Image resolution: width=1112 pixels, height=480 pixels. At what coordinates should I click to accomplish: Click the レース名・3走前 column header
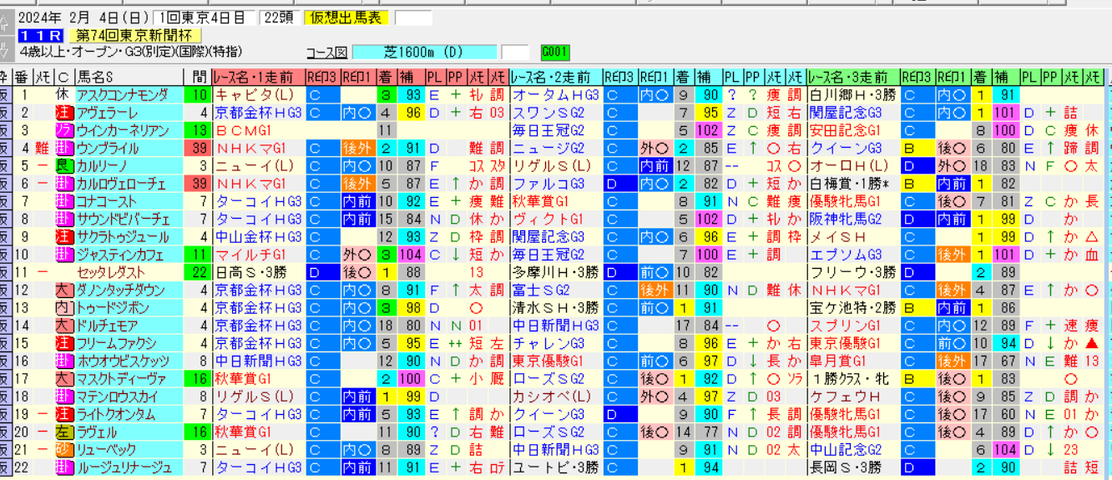[x=853, y=77]
